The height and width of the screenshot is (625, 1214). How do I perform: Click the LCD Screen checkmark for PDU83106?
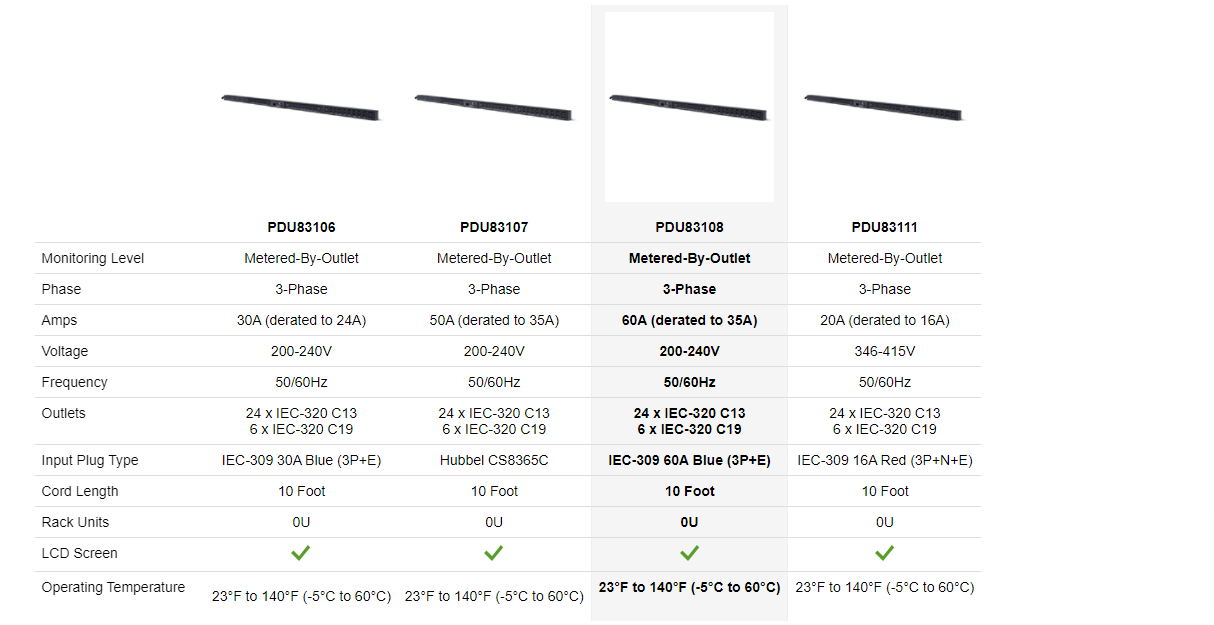[x=301, y=553]
